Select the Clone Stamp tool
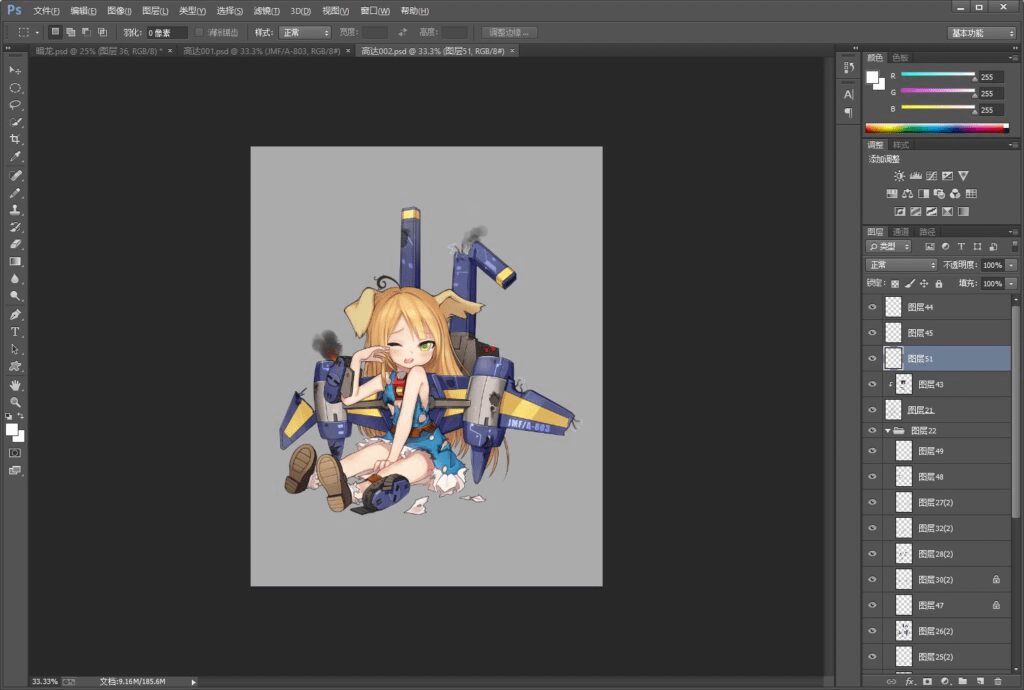The height and width of the screenshot is (690, 1024). (15, 210)
